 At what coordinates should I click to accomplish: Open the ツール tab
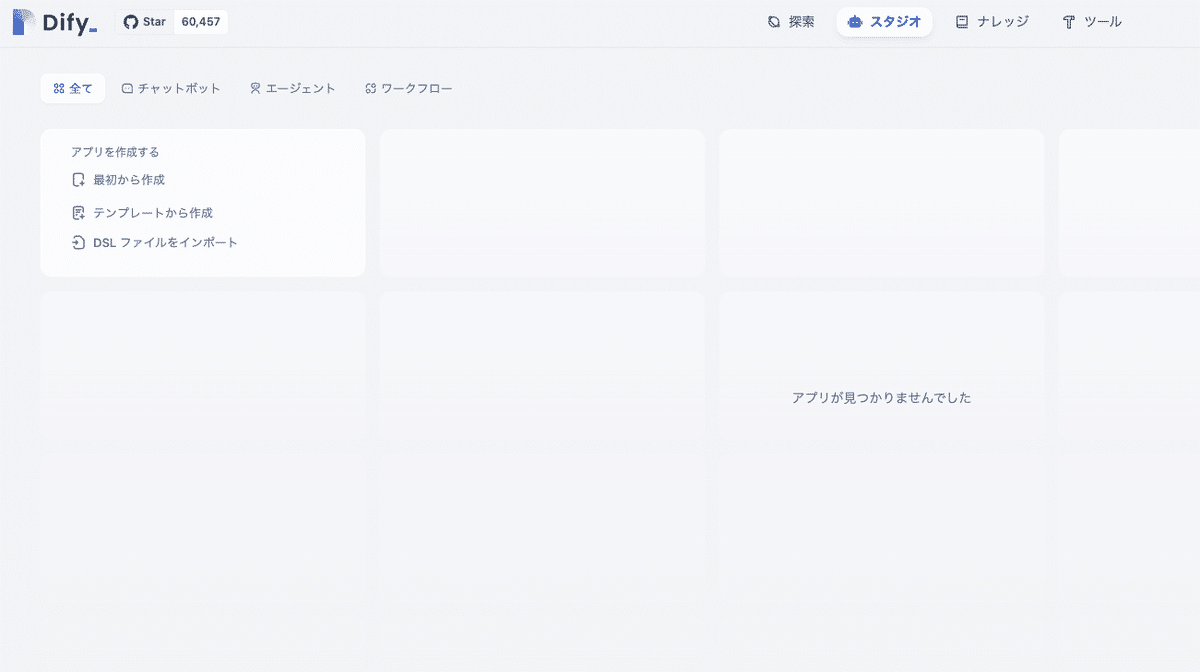(x=1092, y=22)
